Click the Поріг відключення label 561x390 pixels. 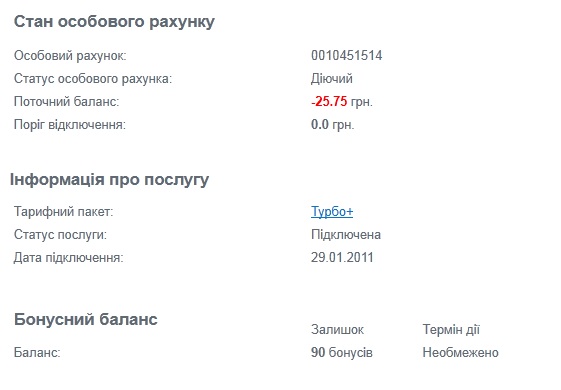pyautogui.click(x=70, y=125)
